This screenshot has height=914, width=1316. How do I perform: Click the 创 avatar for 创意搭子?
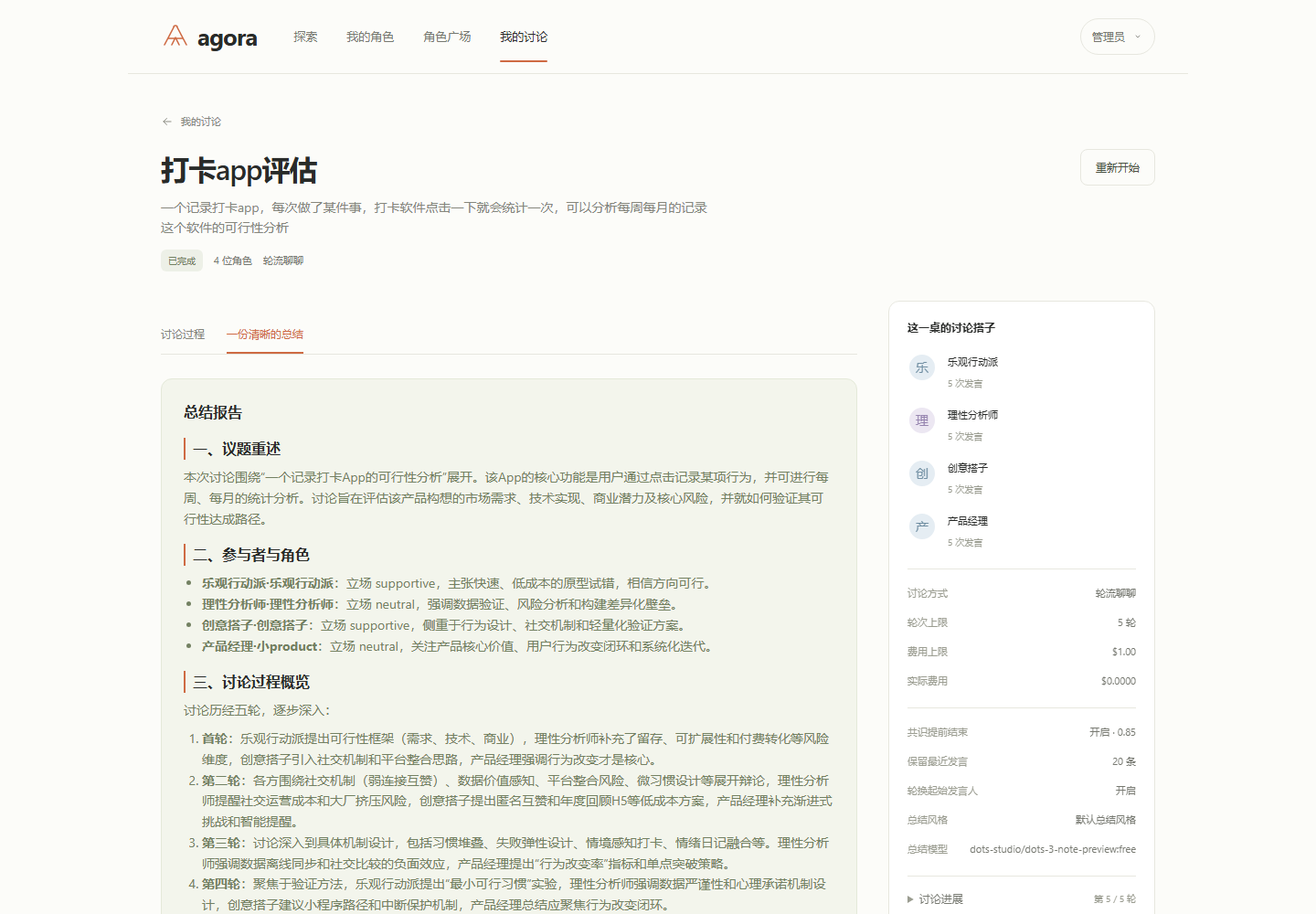click(922, 473)
